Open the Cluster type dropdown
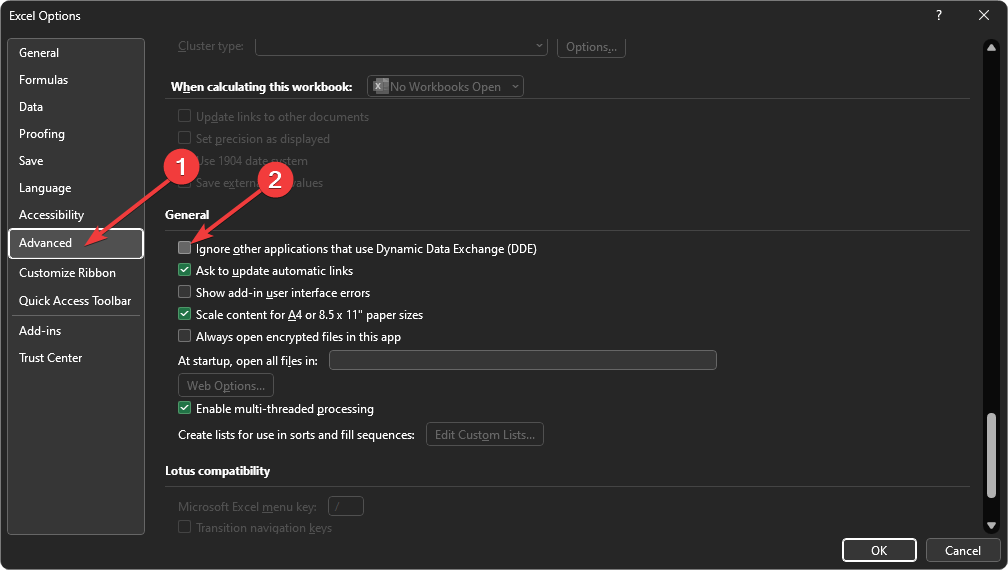Image resolution: width=1008 pixels, height=570 pixels. click(x=401, y=47)
